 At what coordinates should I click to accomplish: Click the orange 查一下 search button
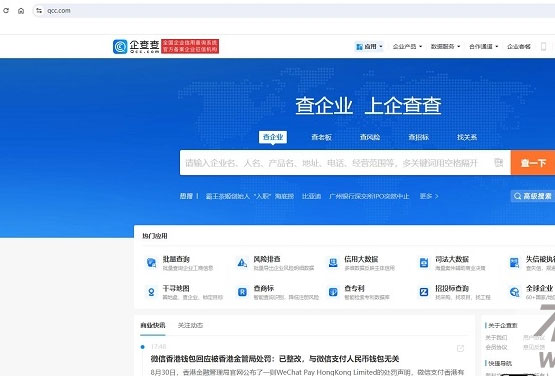(533, 163)
